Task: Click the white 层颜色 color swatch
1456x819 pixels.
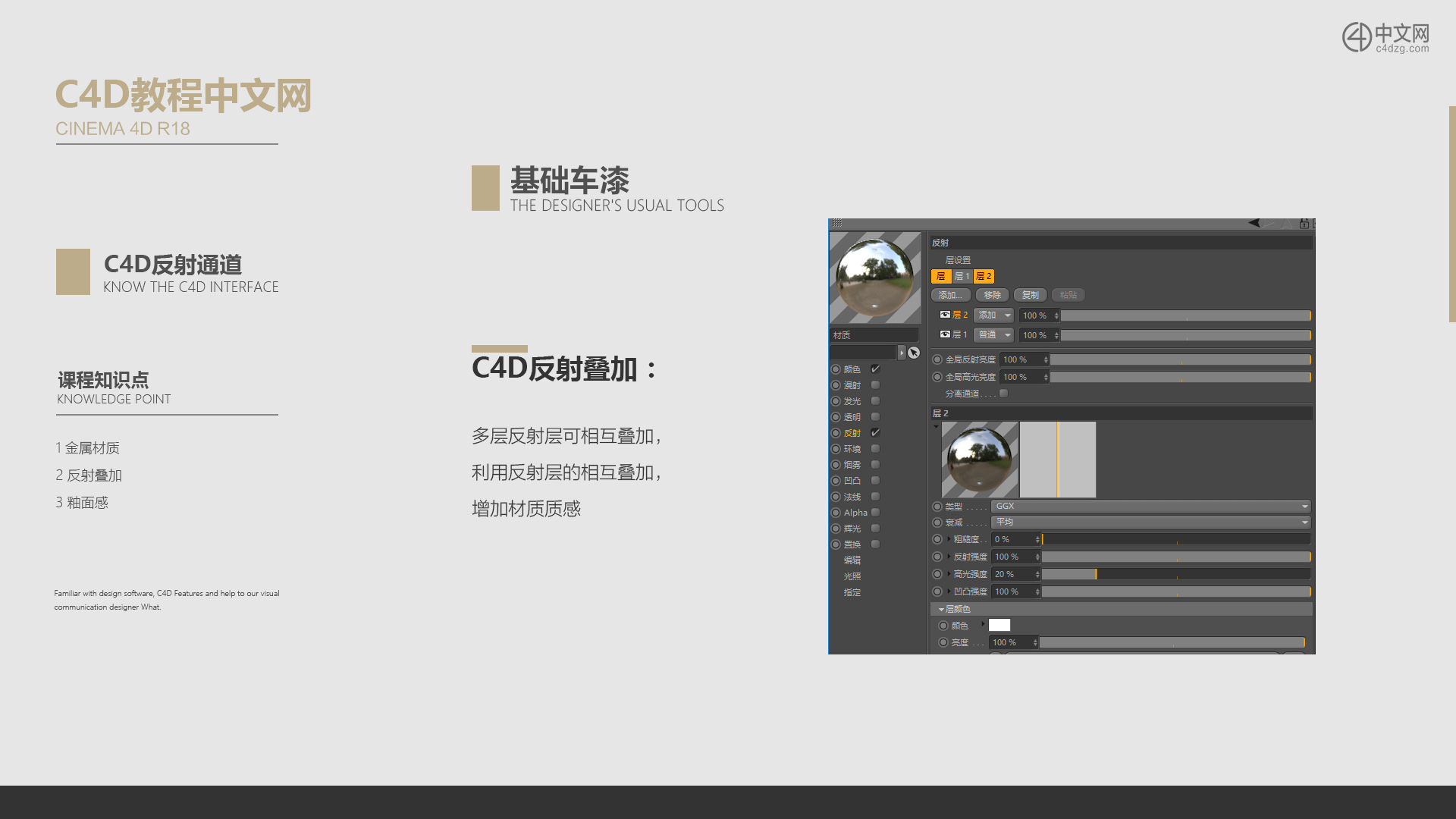Action: point(999,625)
